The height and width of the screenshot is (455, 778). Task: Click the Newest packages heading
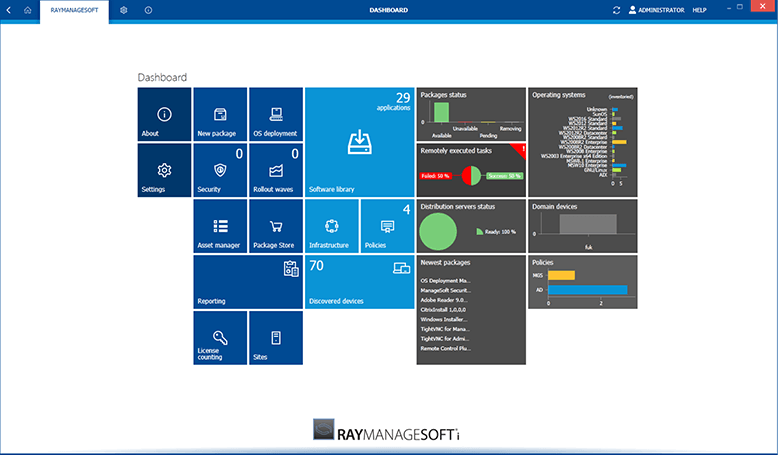(445, 262)
